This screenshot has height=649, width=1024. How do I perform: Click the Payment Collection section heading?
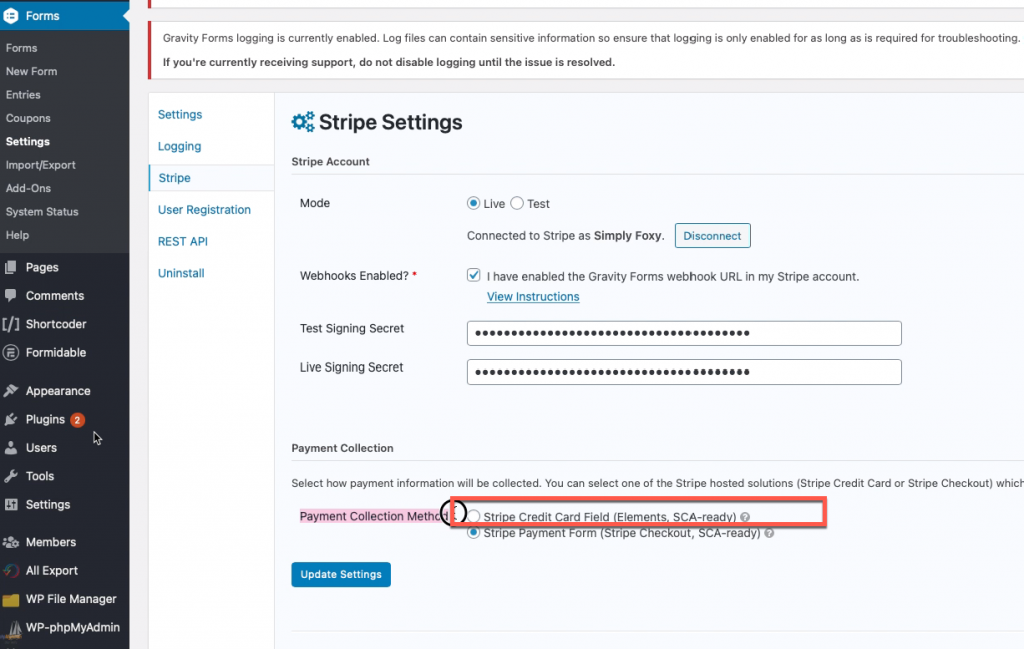tap(342, 448)
